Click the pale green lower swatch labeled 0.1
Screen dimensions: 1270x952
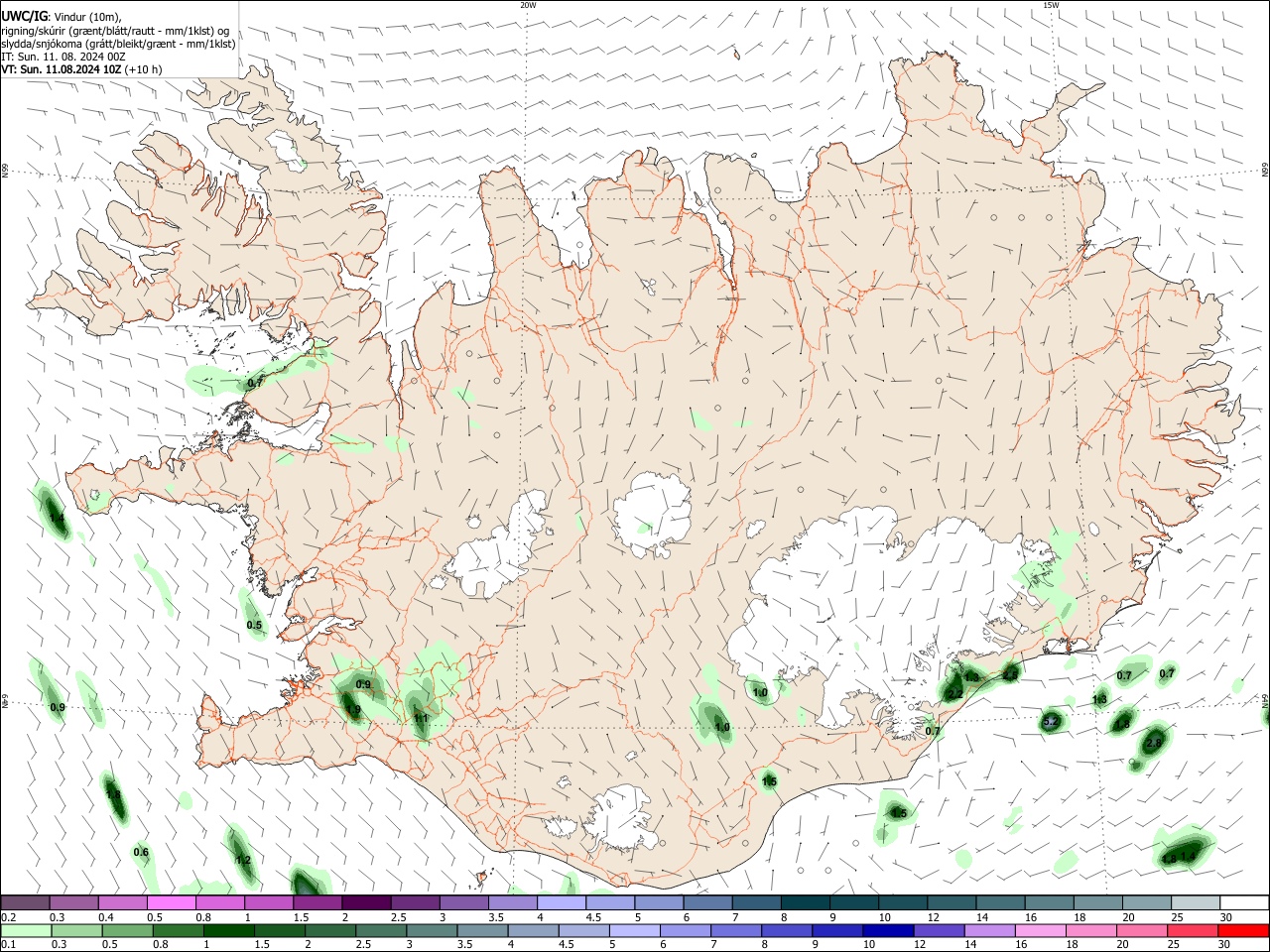pyautogui.click(x=27, y=931)
